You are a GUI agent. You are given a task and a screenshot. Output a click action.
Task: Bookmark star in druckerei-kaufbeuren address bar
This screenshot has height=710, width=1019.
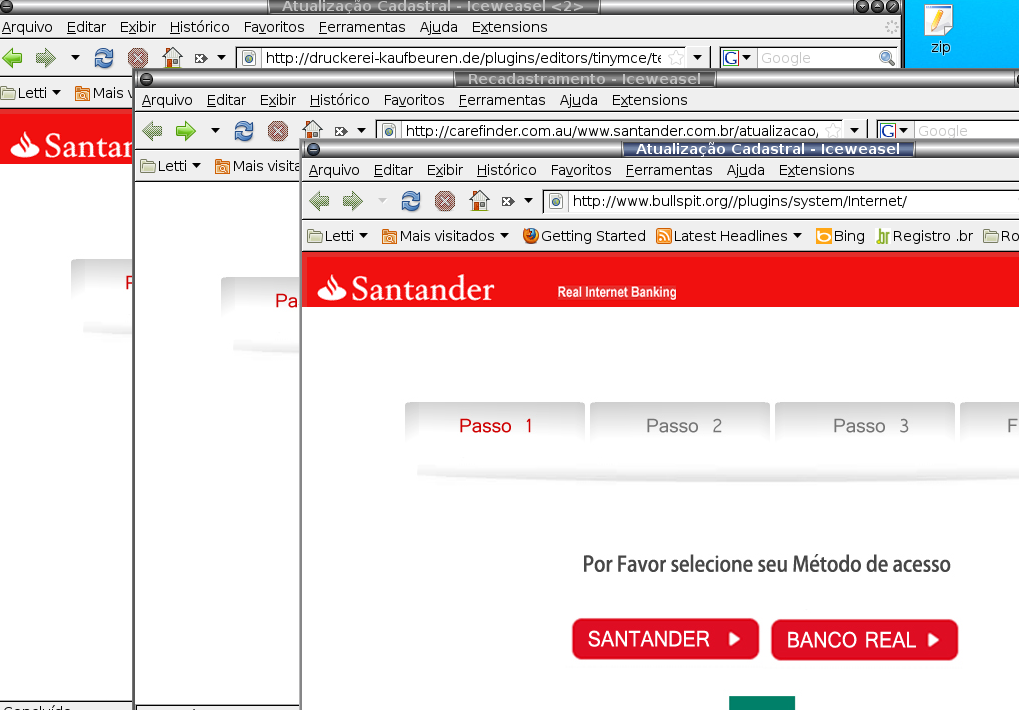(x=676, y=58)
